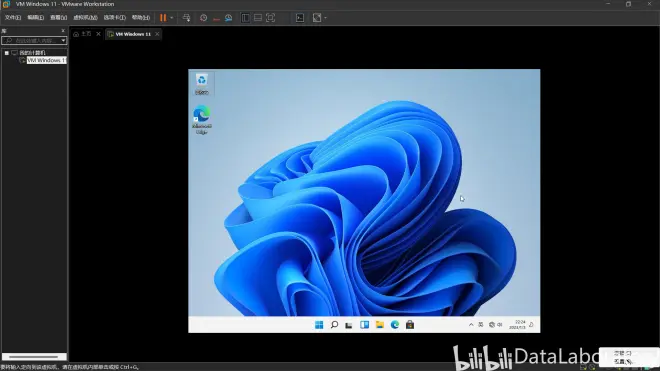Image resolution: width=660 pixels, height=371 pixels.
Task: Click the stretch guest display icon
Action: 317,18
